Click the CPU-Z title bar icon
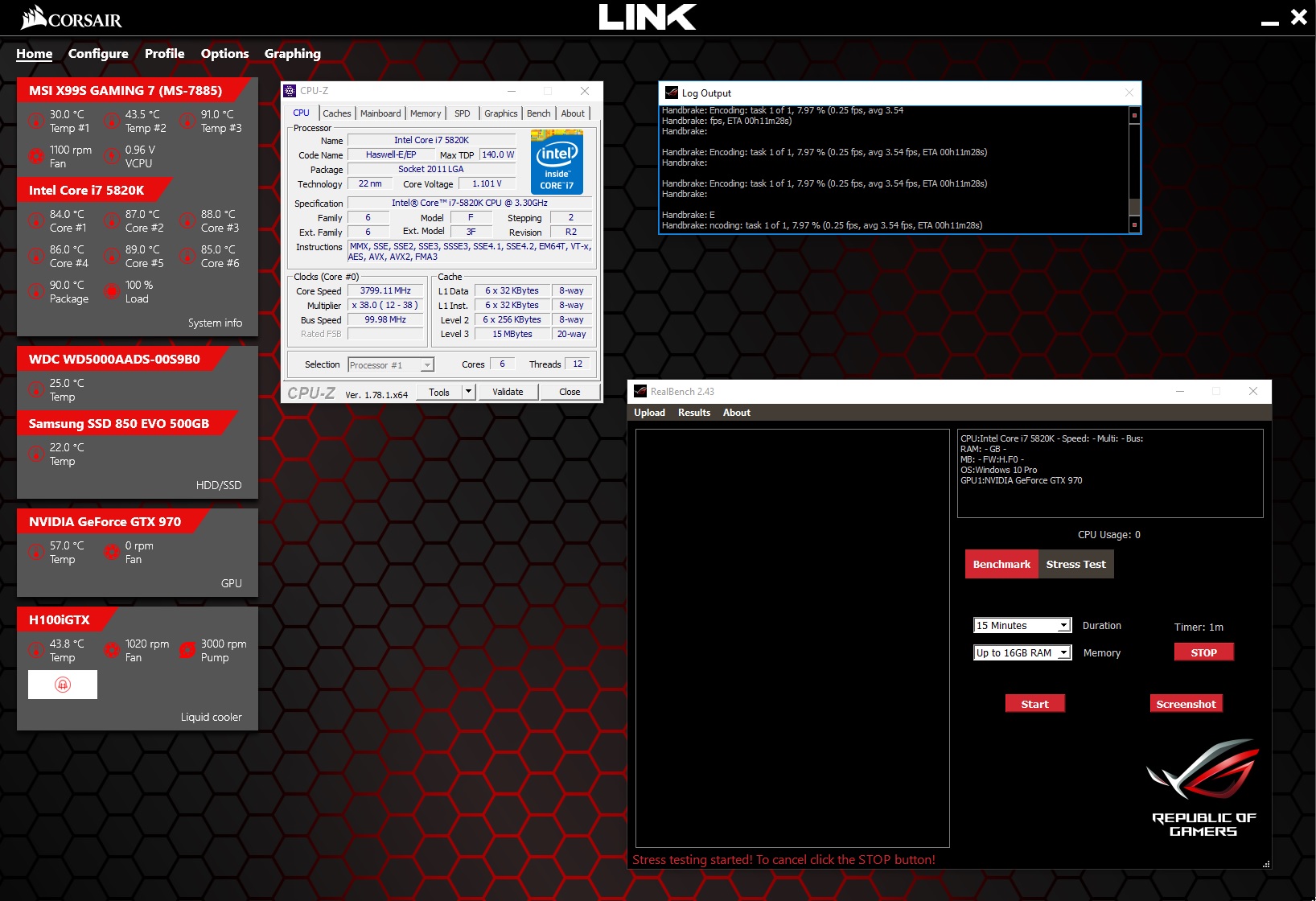This screenshot has height=901, width=1316. coord(290,91)
